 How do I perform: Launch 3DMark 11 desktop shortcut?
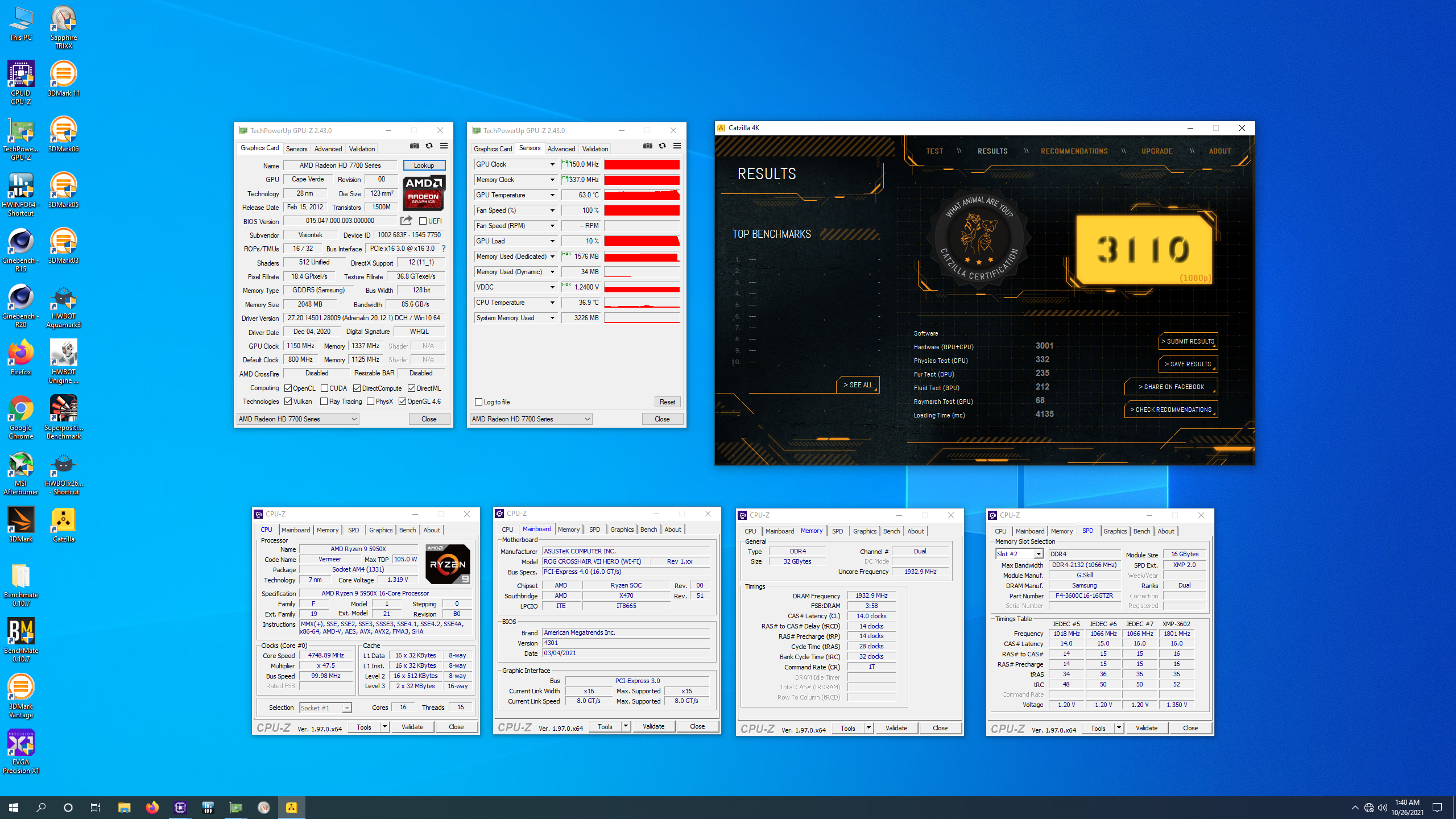[x=63, y=78]
